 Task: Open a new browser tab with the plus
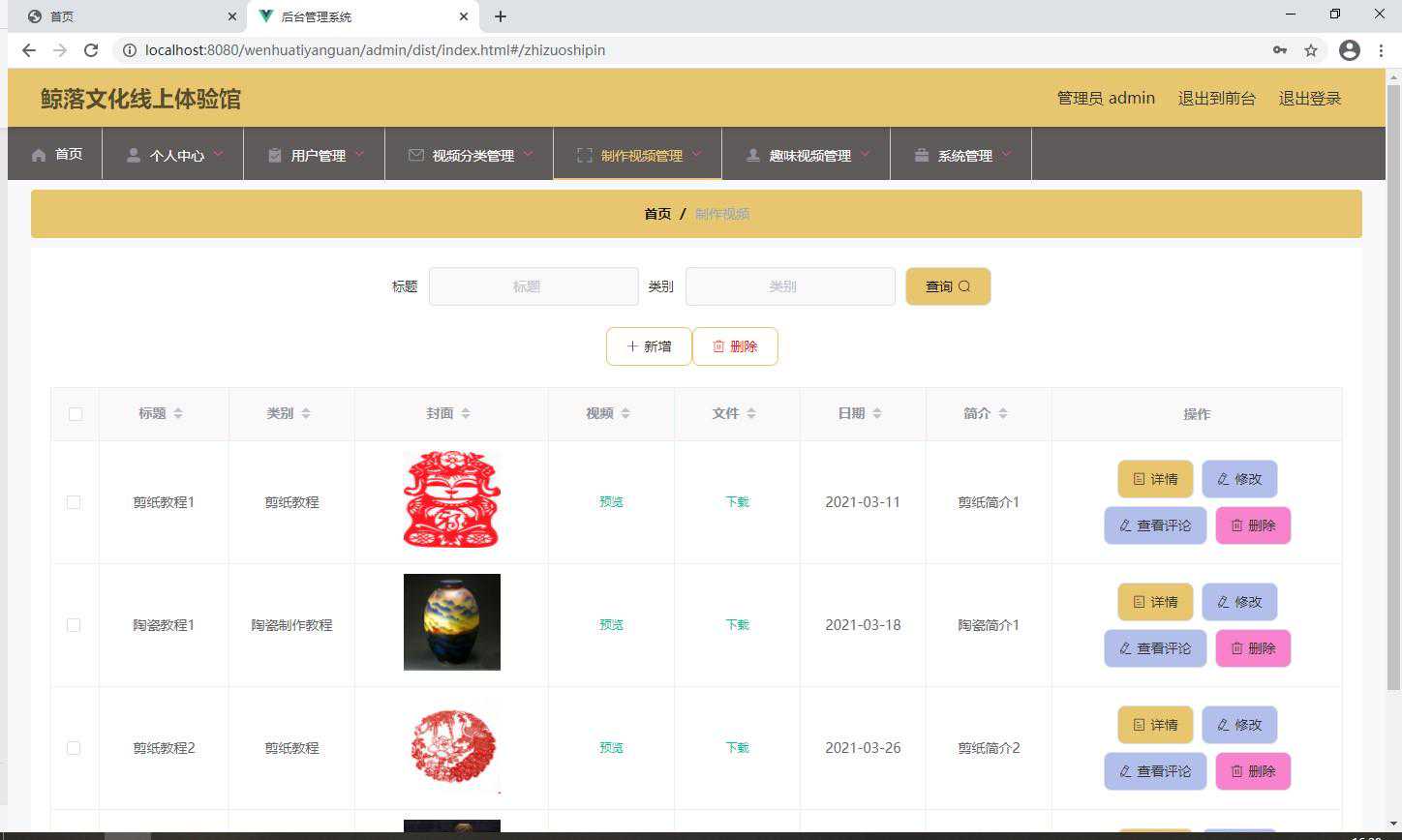[501, 16]
